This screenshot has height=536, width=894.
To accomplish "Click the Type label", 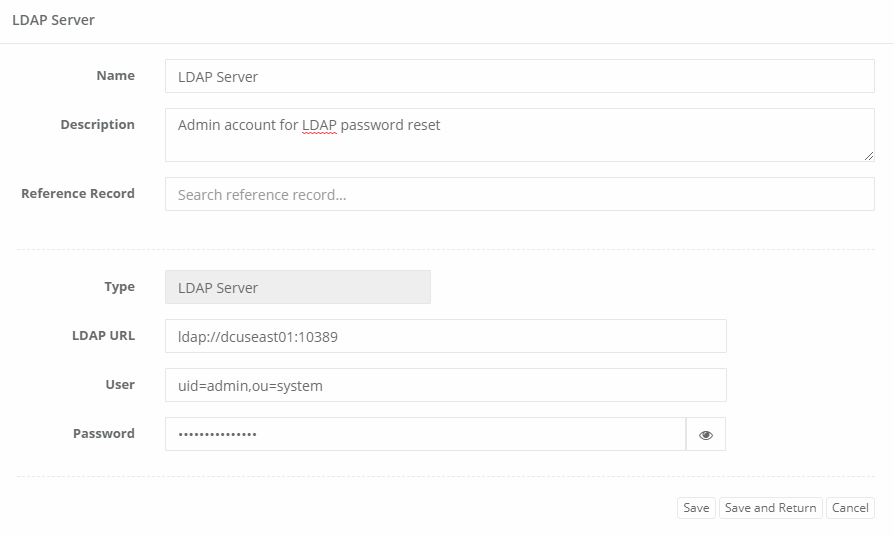I will pos(119,287).
